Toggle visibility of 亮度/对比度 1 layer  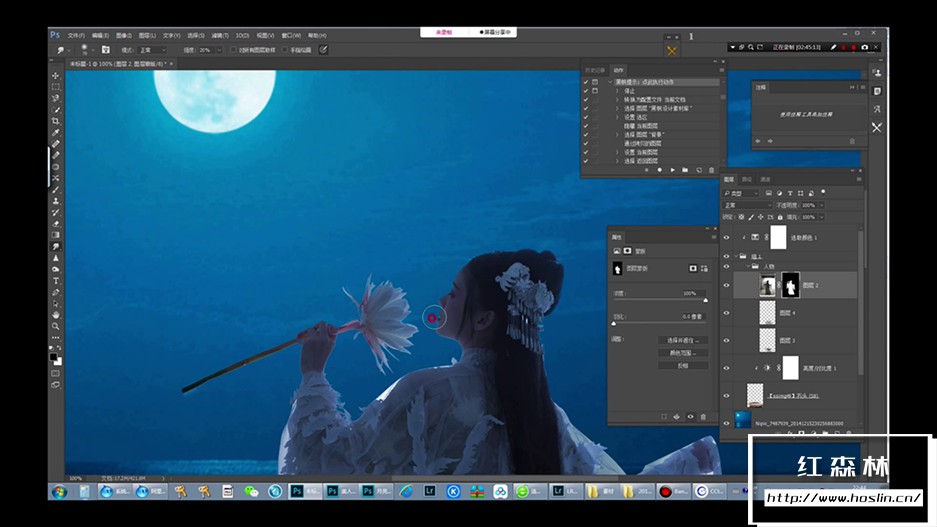(727, 368)
